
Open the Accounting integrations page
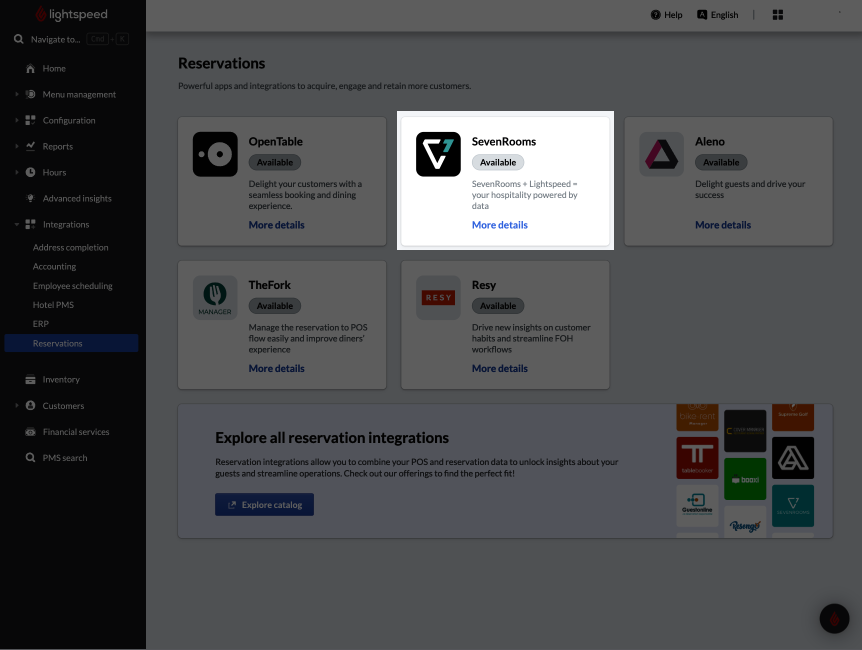[x=54, y=266]
